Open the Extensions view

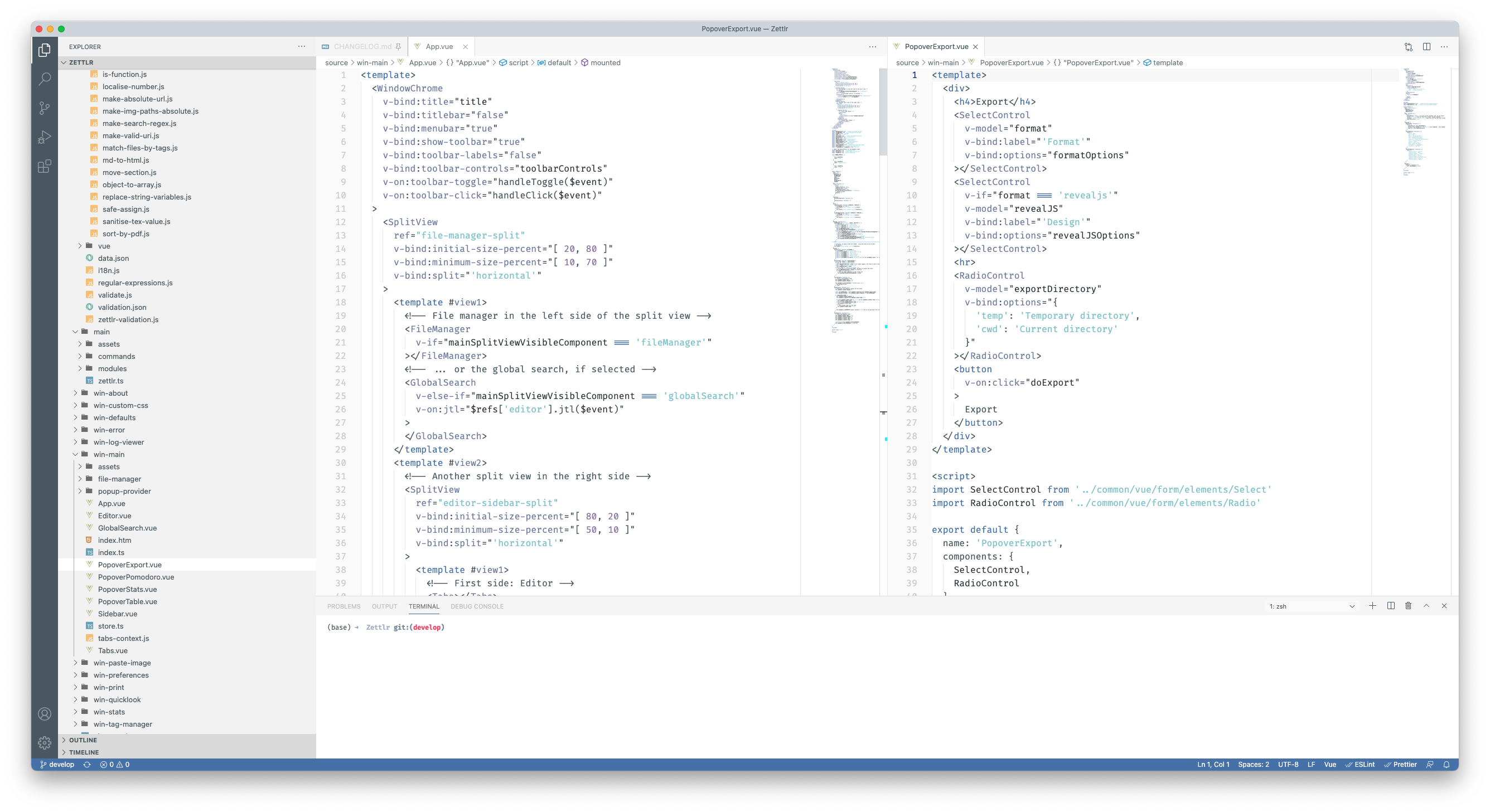pyautogui.click(x=45, y=167)
